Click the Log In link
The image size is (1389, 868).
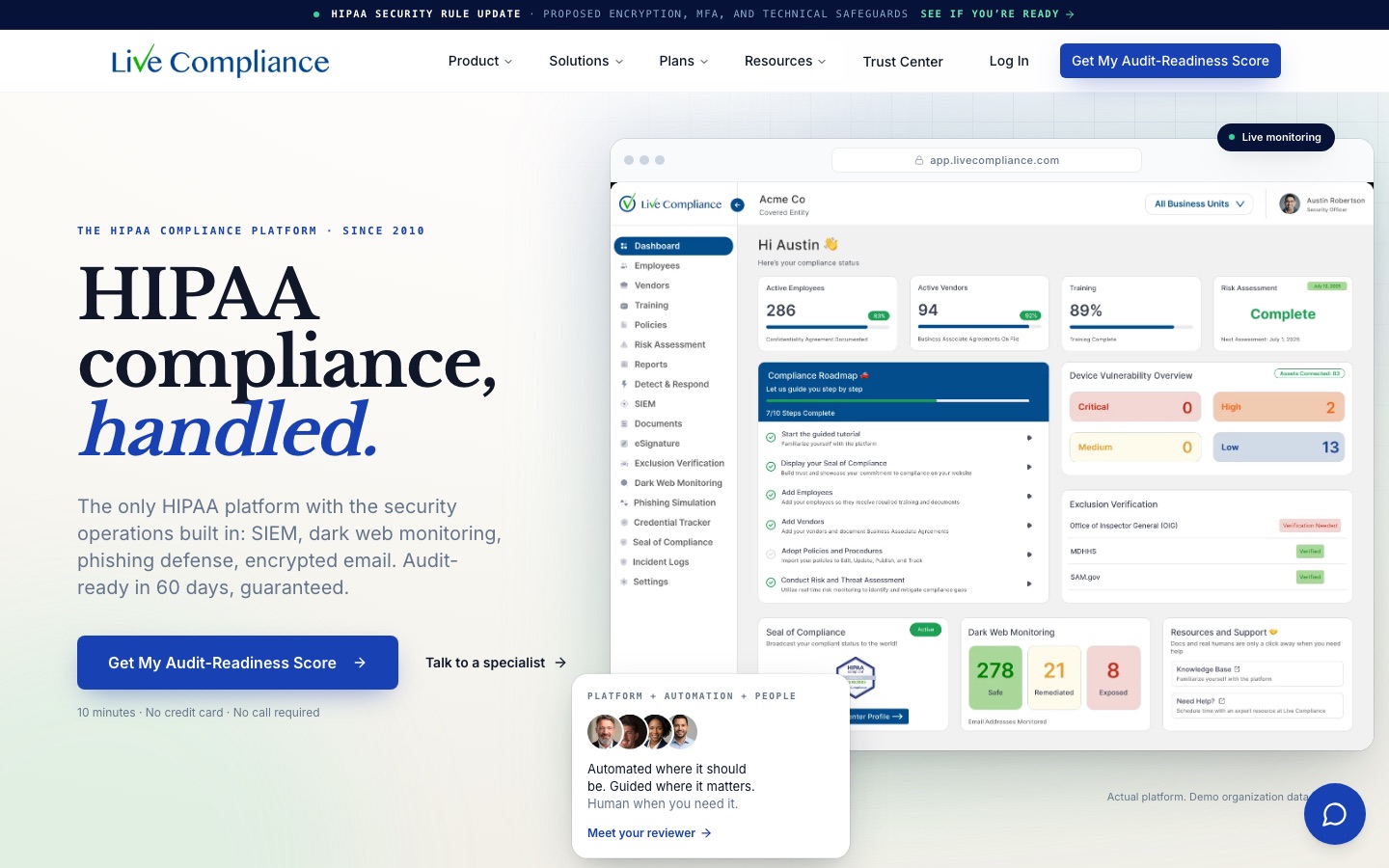[x=1009, y=61]
